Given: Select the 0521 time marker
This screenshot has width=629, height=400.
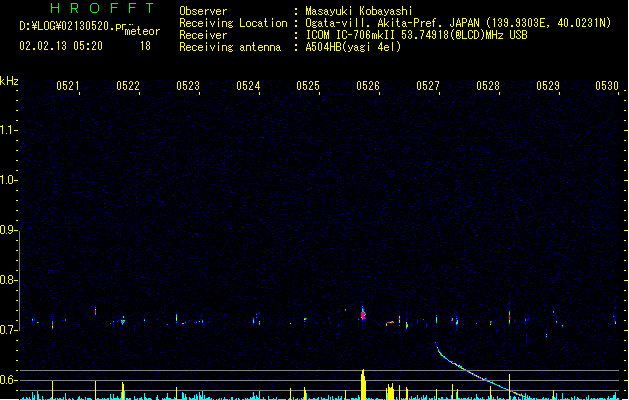Looking at the screenshot, I should click(67, 85).
